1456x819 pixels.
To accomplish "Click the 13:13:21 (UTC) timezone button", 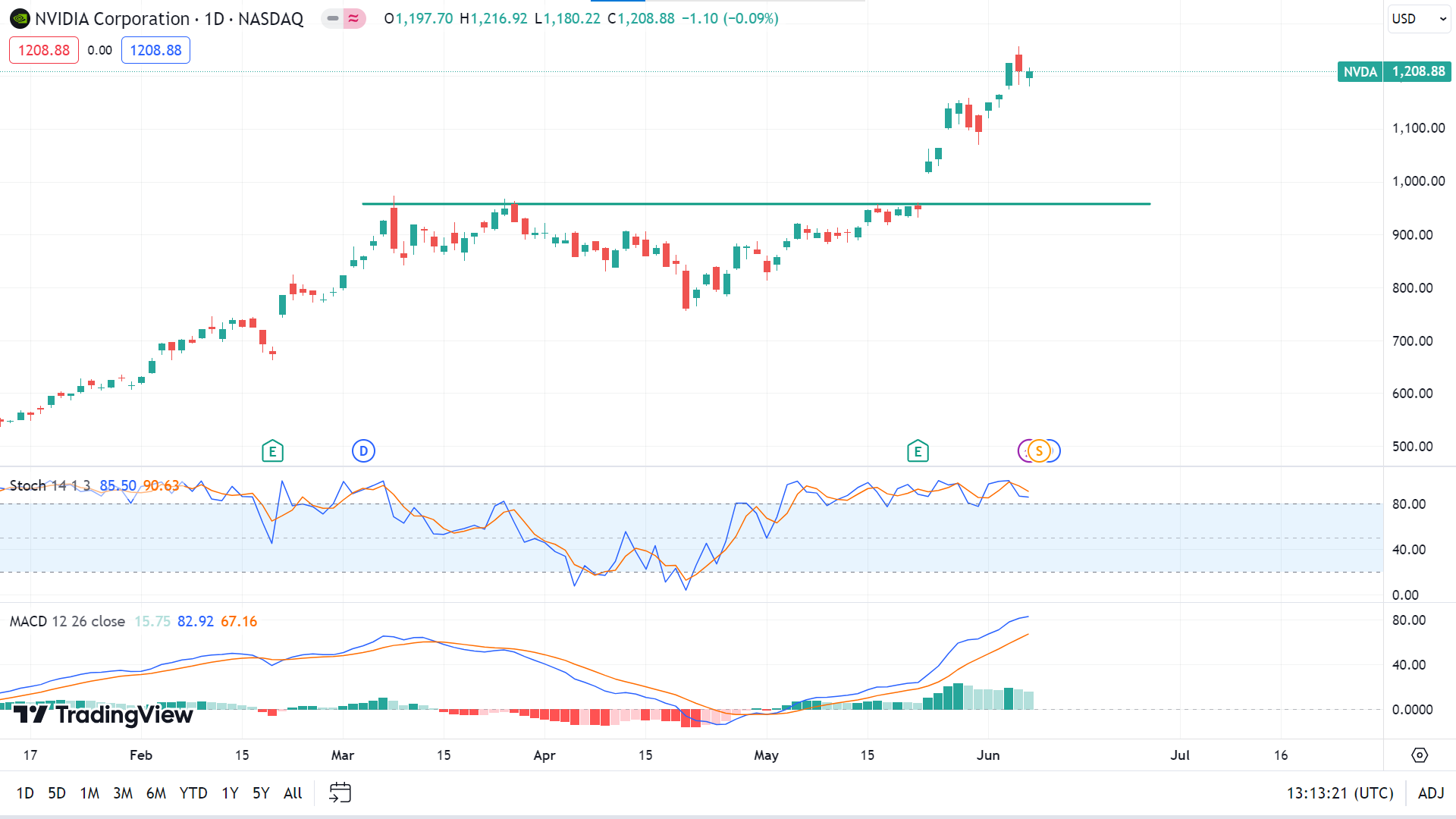I will [1340, 793].
